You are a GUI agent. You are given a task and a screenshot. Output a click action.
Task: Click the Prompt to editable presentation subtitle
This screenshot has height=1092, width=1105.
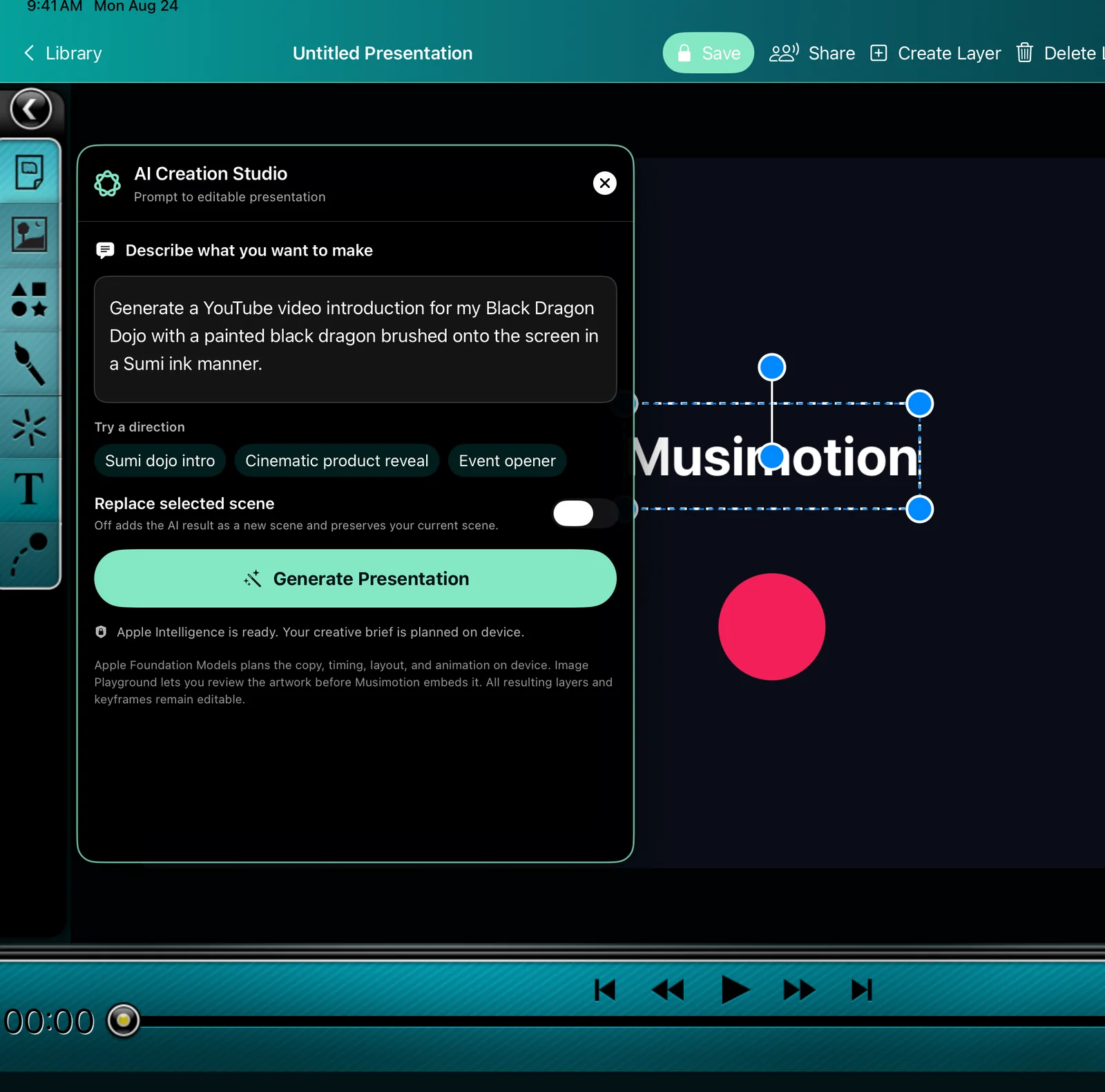[x=229, y=197]
